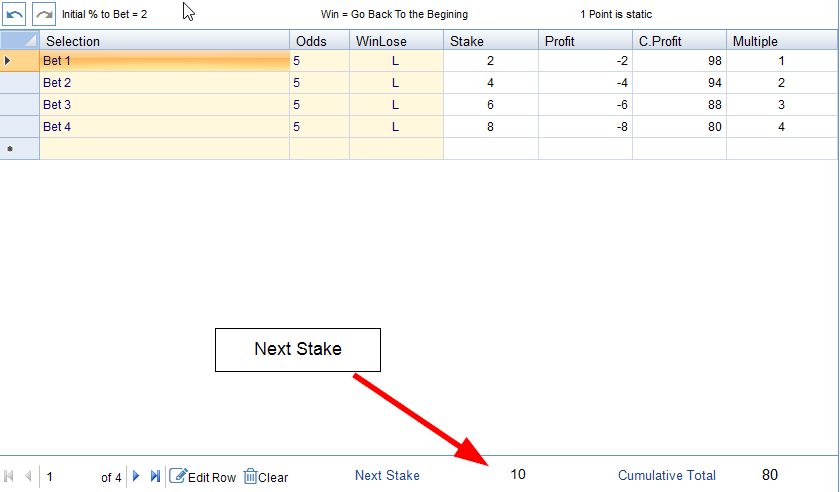
Task: Click the C.Profit column header
Action: (x=679, y=41)
